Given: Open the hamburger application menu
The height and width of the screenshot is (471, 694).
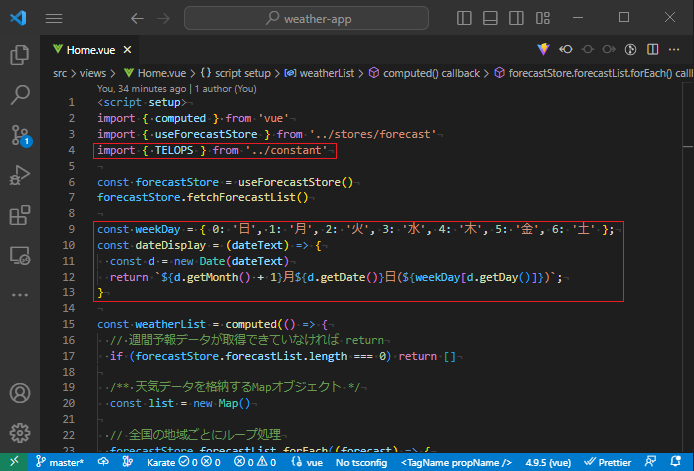Looking at the screenshot, I should coord(54,18).
